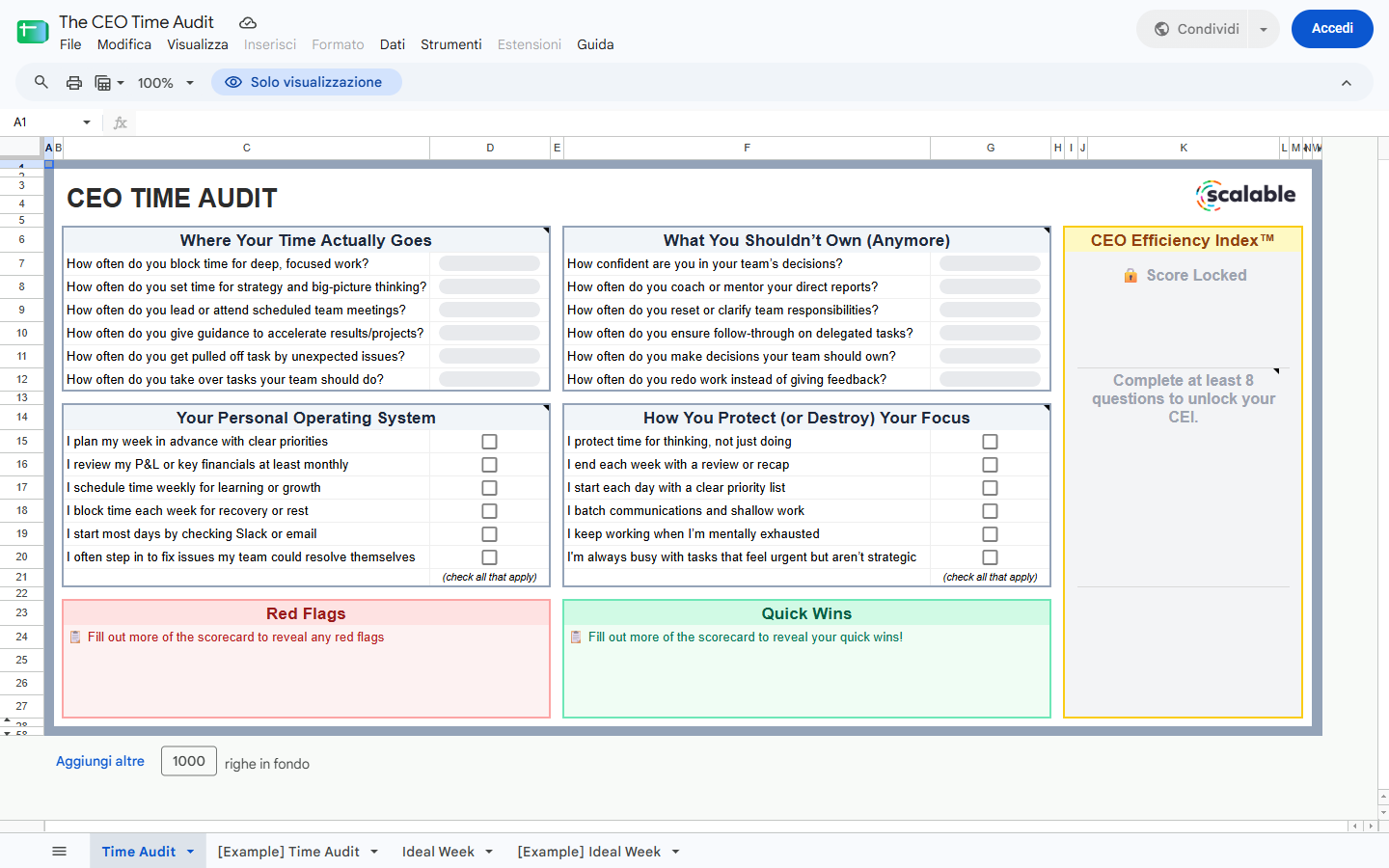Viewport: 1389px width, 868px height.
Task: Open answer dropdown for 'block time for deep, focused work'
Action: tap(489, 264)
